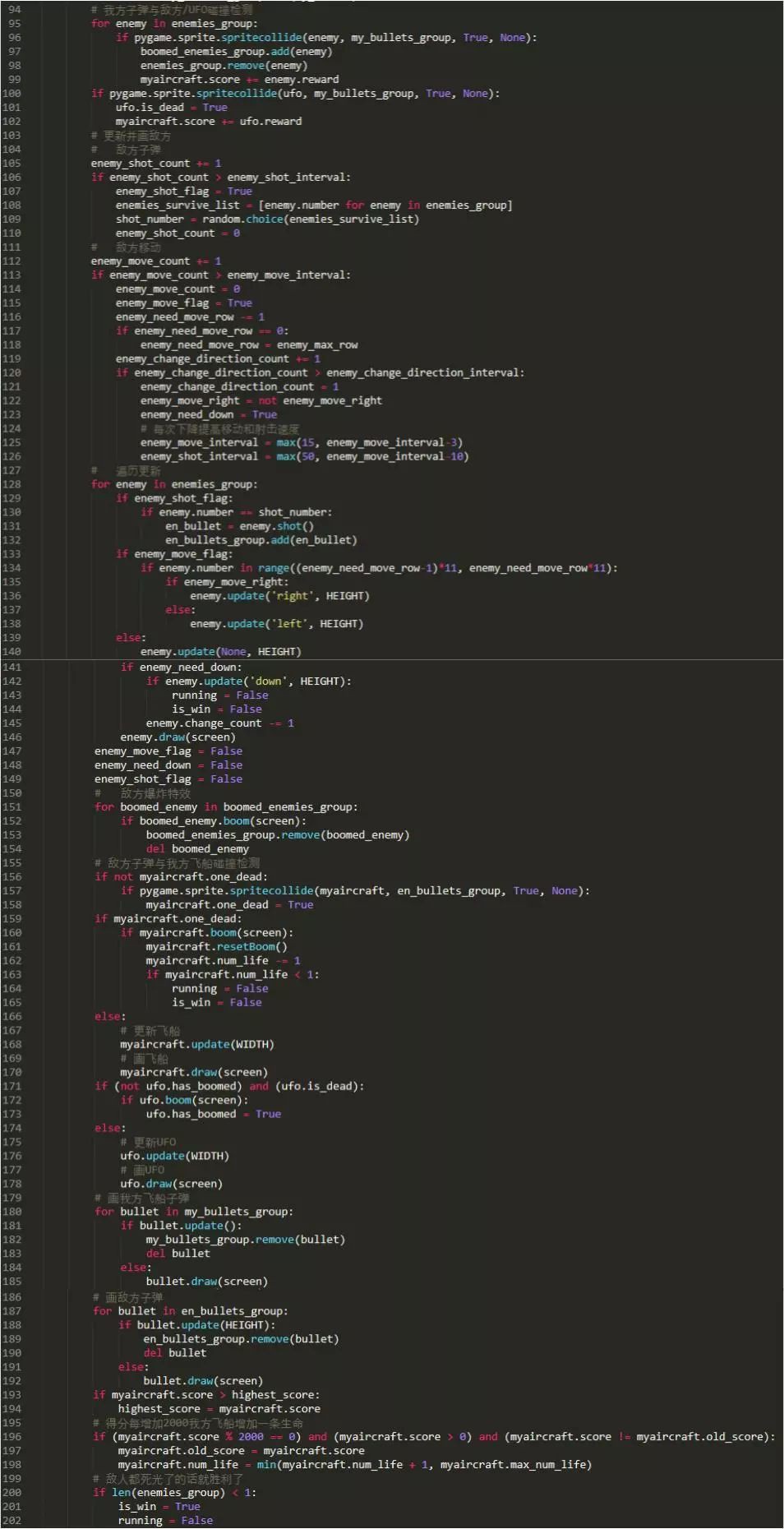The height and width of the screenshot is (1529, 784).
Task: Click the 'en_bullet = enemy.shot()' line
Action: [239, 527]
